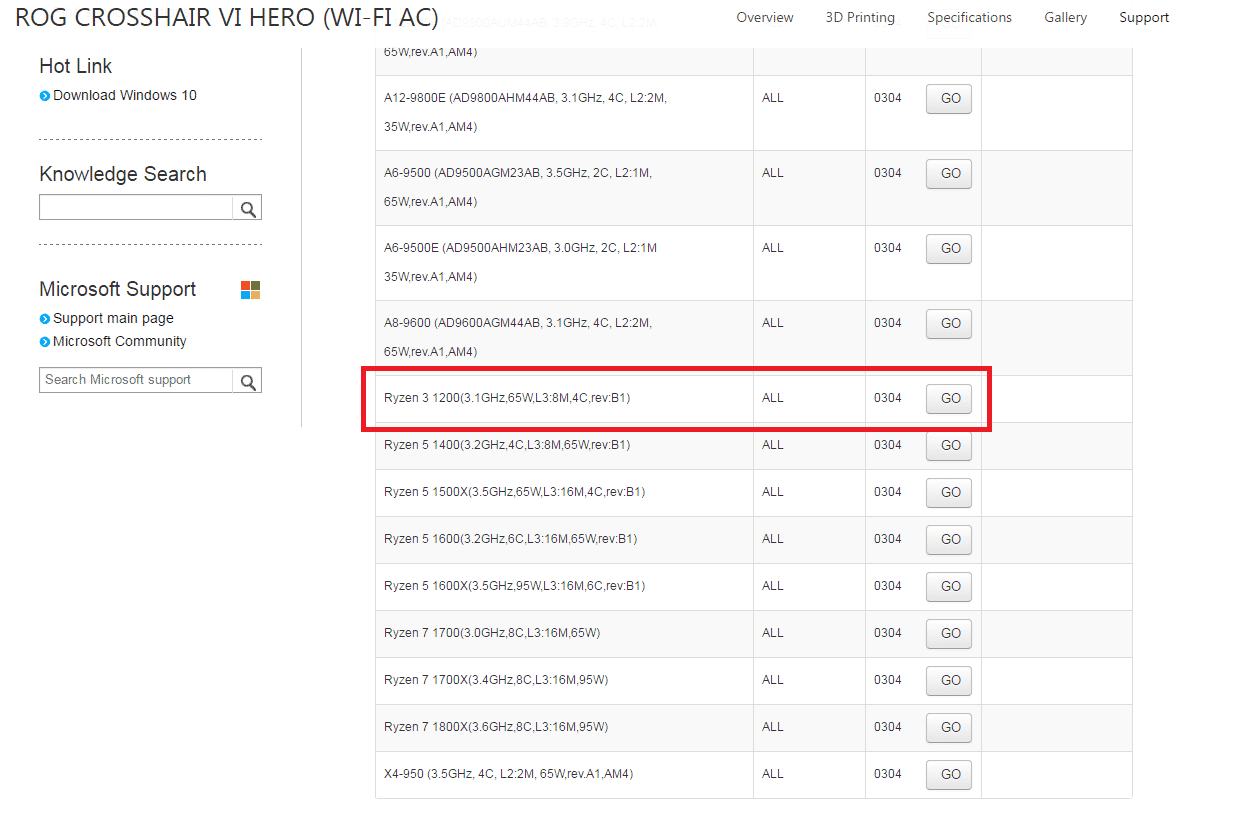The height and width of the screenshot is (814, 1246).
Task: Click the Knowledge Search magnifier icon
Action: click(x=248, y=208)
